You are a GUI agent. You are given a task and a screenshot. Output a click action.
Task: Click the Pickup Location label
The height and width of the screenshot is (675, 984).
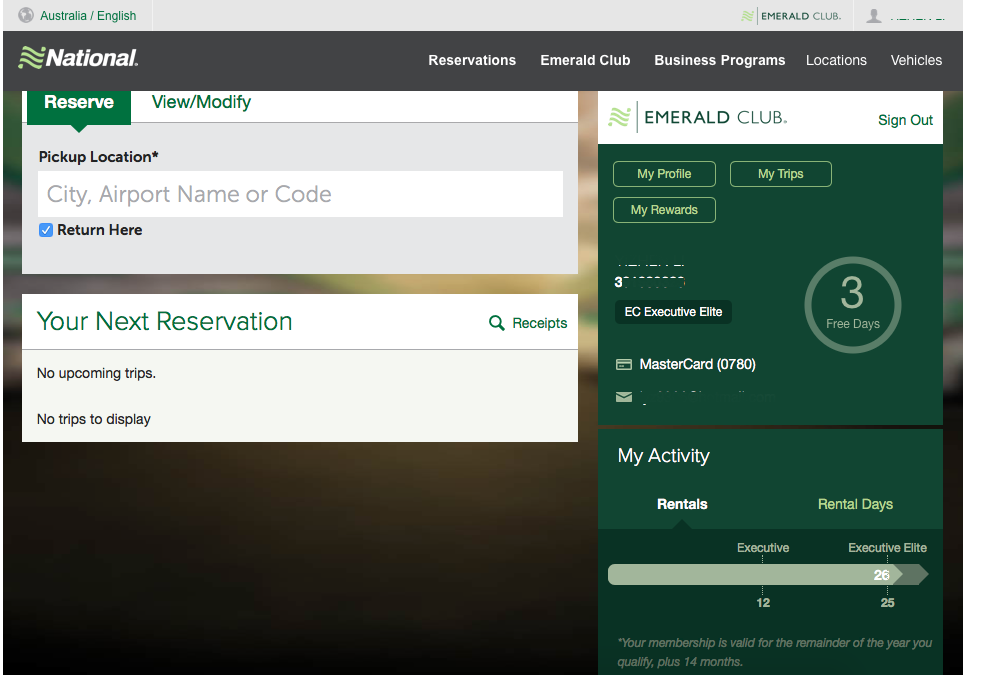(x=99, y=157)
